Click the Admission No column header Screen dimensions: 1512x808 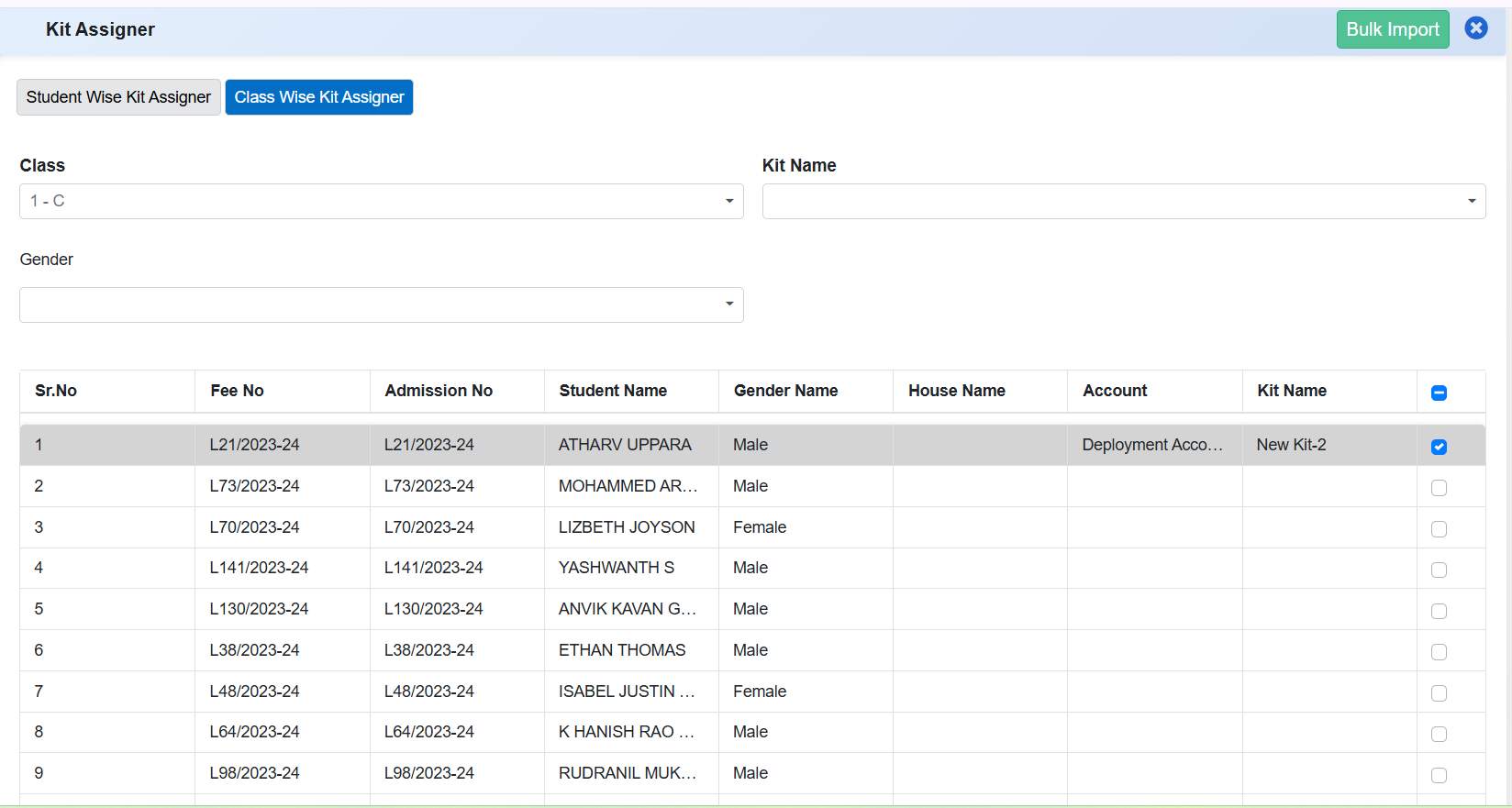coord(439,391)
